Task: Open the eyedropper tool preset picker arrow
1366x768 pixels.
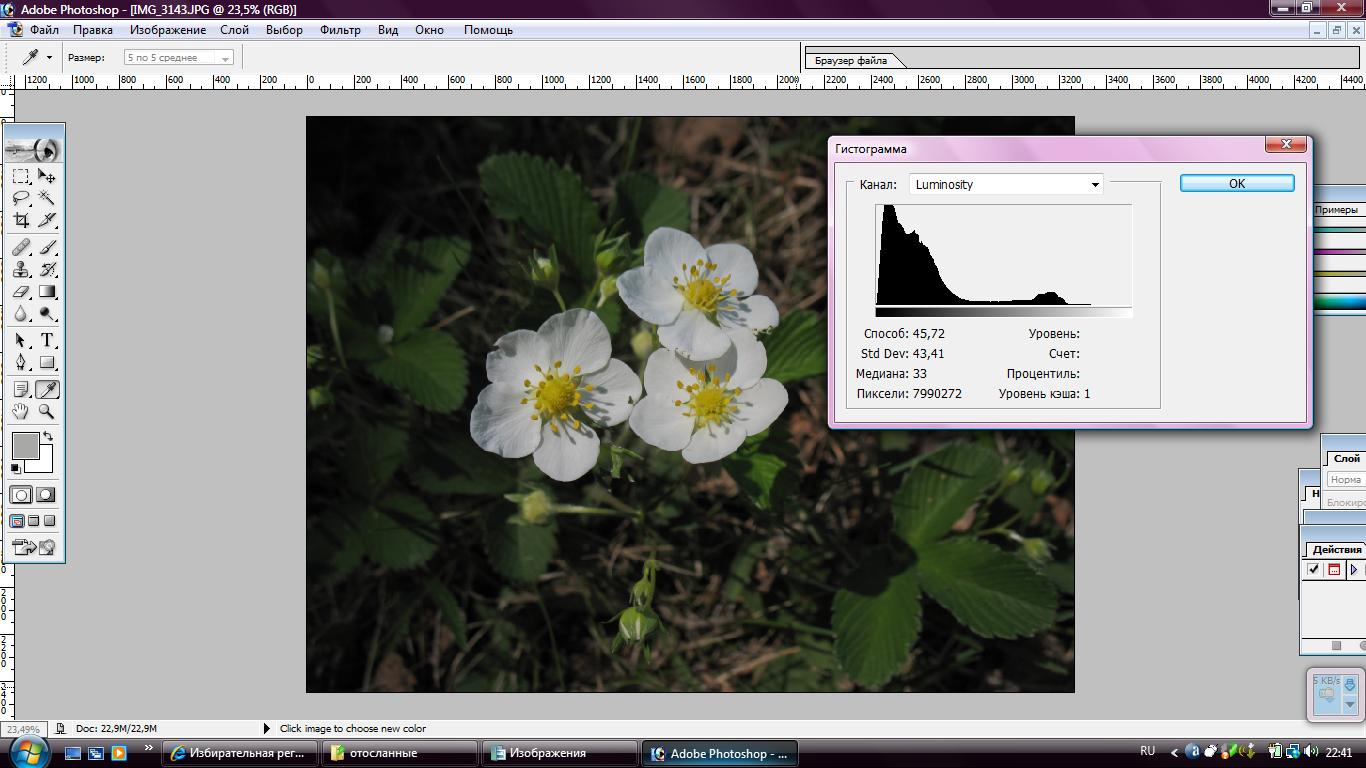Action: [49, 58]
